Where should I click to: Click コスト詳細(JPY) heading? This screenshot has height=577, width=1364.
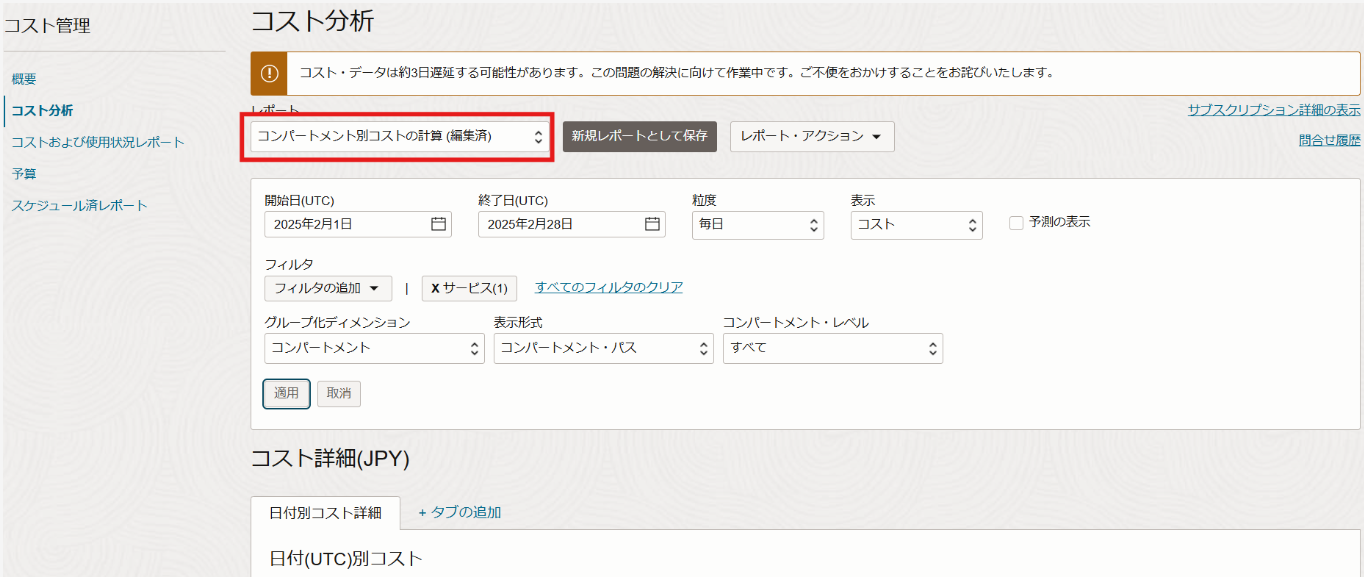tap(330, 458)
